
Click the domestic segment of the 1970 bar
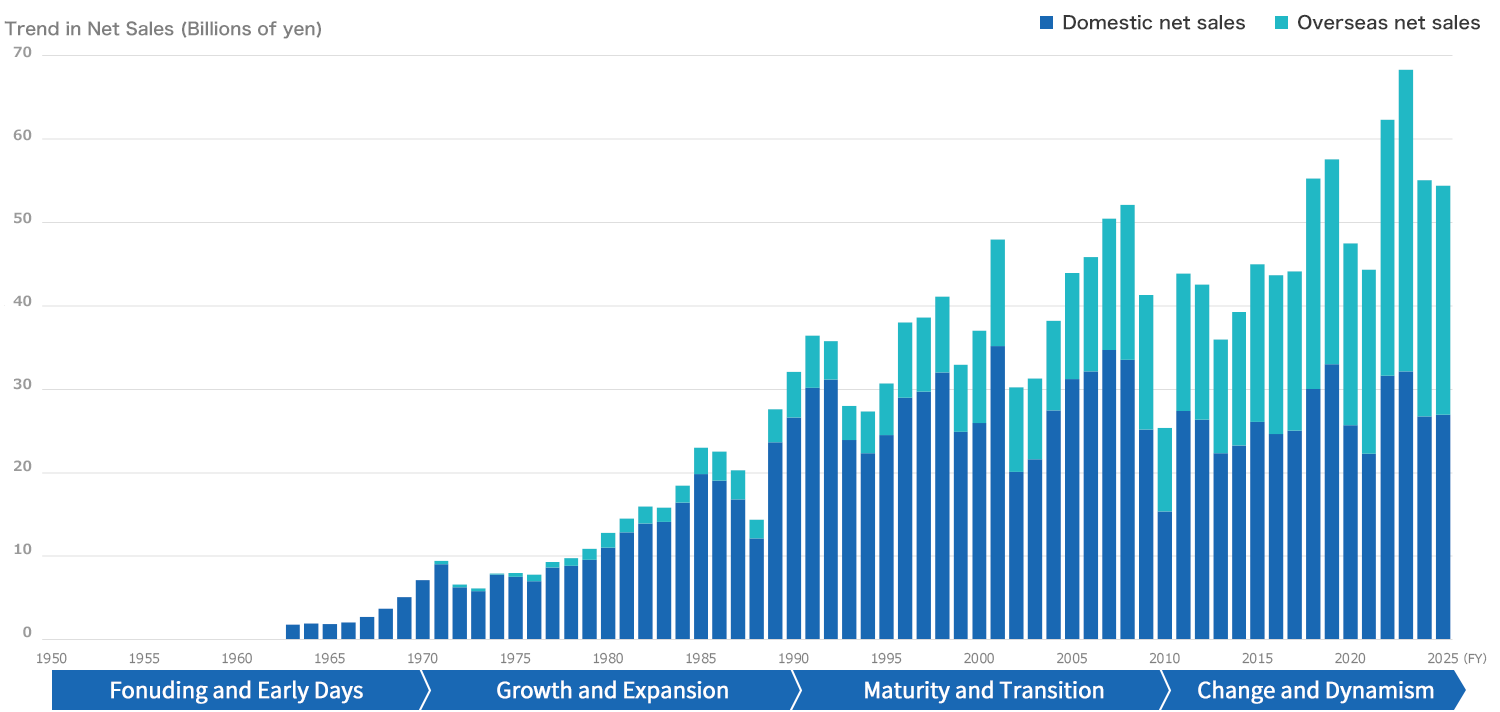pyautogui.click(x=423, y=609)
